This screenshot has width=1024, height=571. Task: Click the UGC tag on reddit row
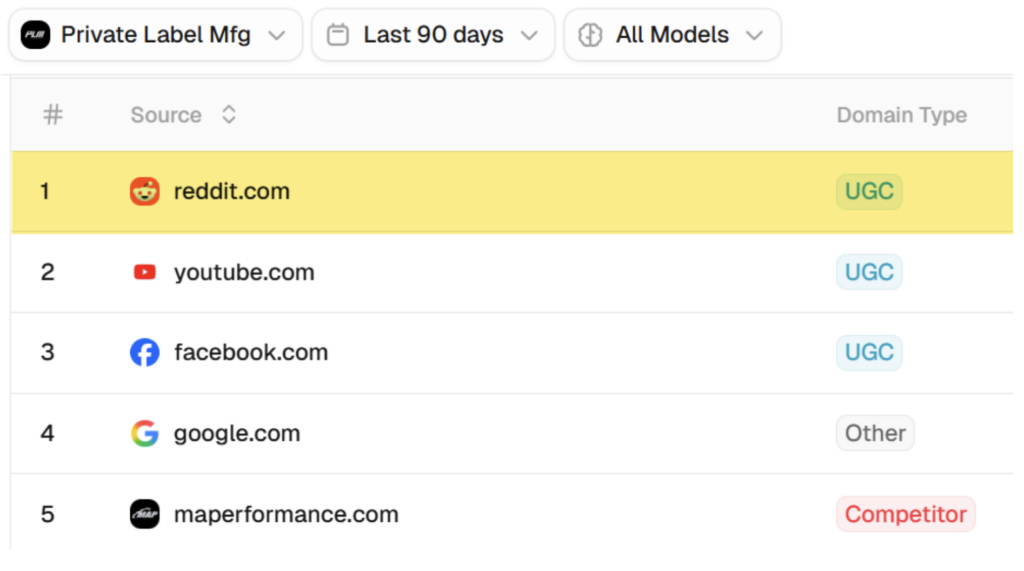coord(869,191)
